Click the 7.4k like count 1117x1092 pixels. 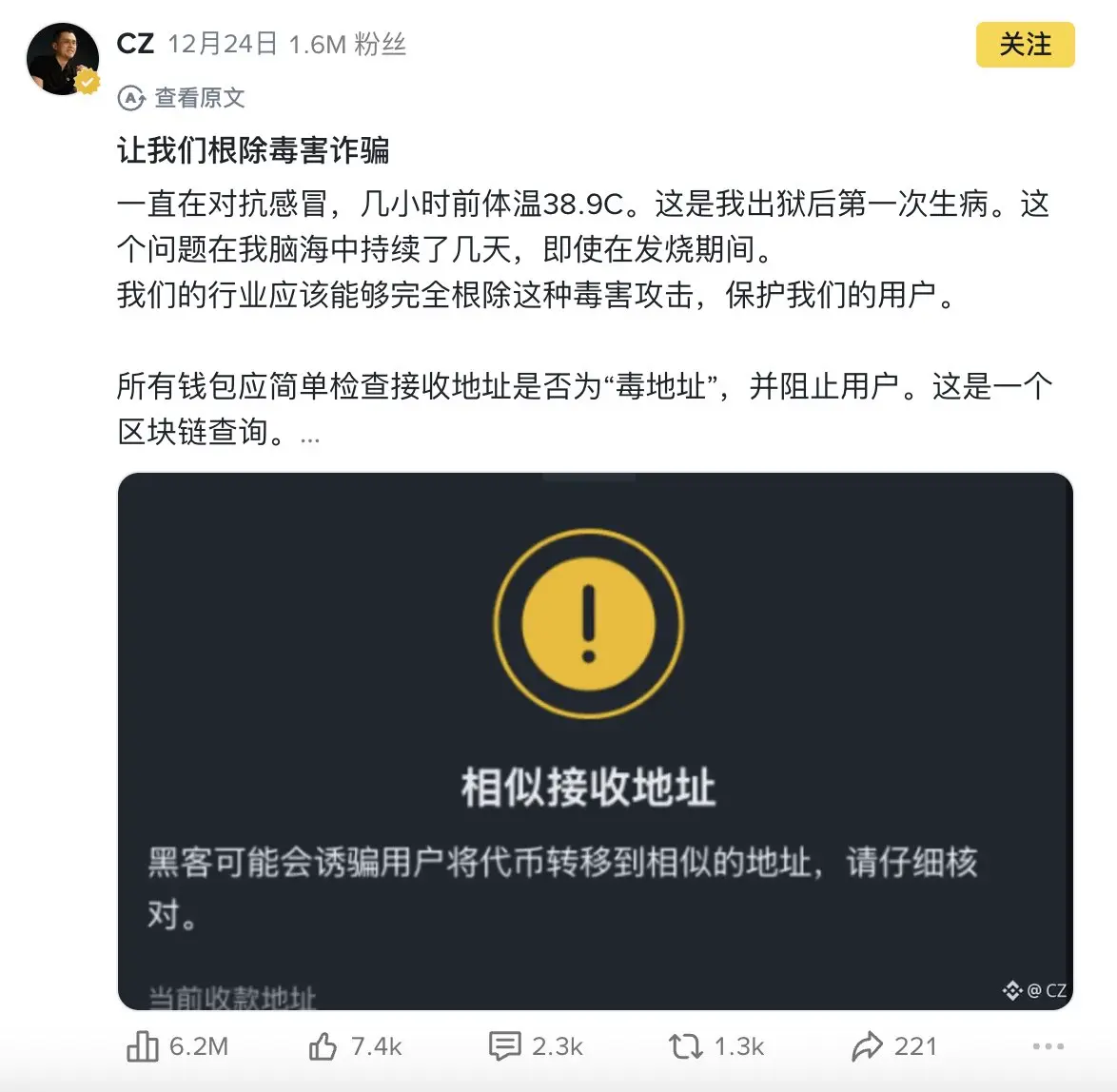click(x=376, y=1046)
